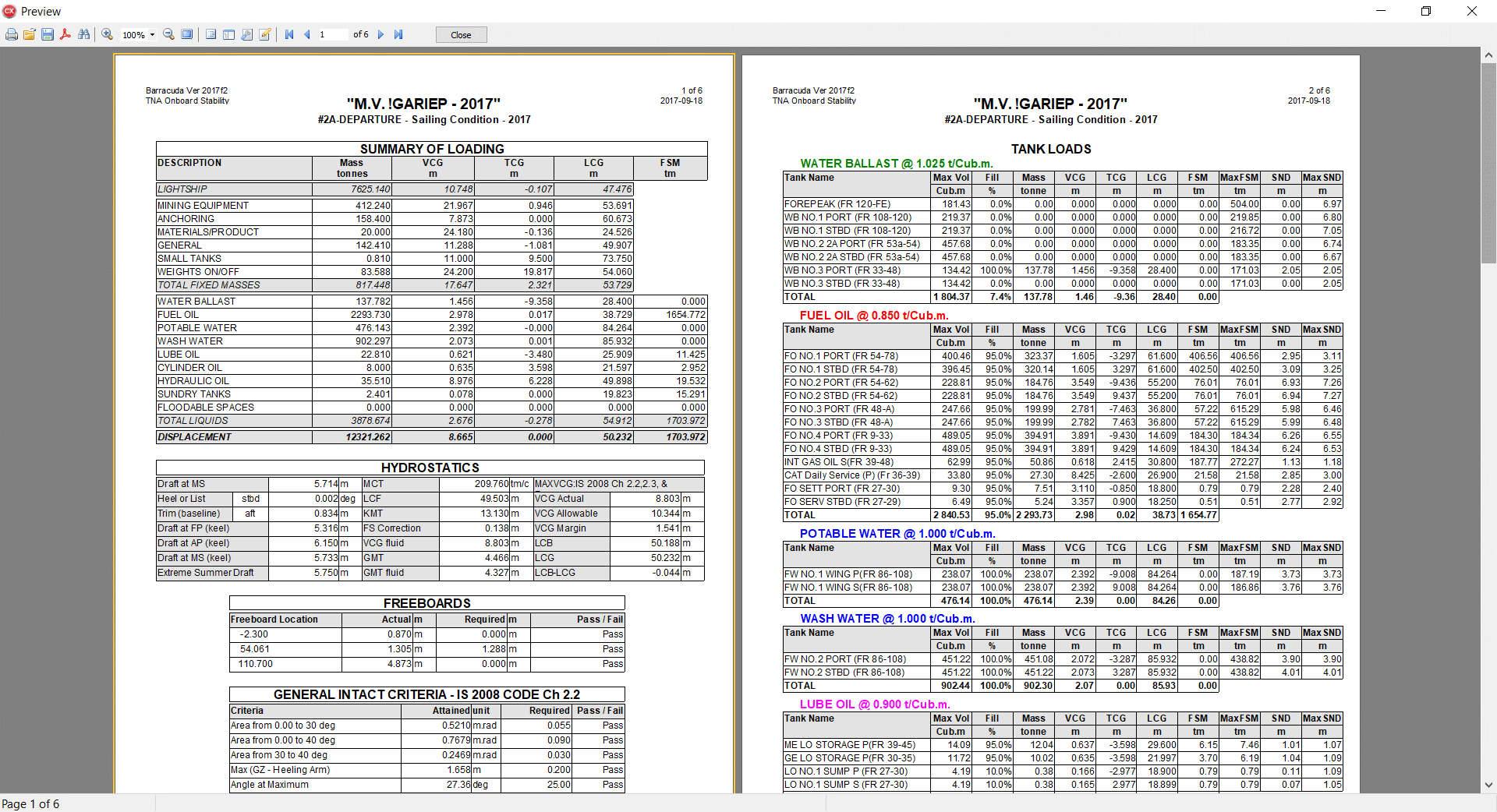
Task: Open the 100% zoom level dropdown
Action: point(152,34)
